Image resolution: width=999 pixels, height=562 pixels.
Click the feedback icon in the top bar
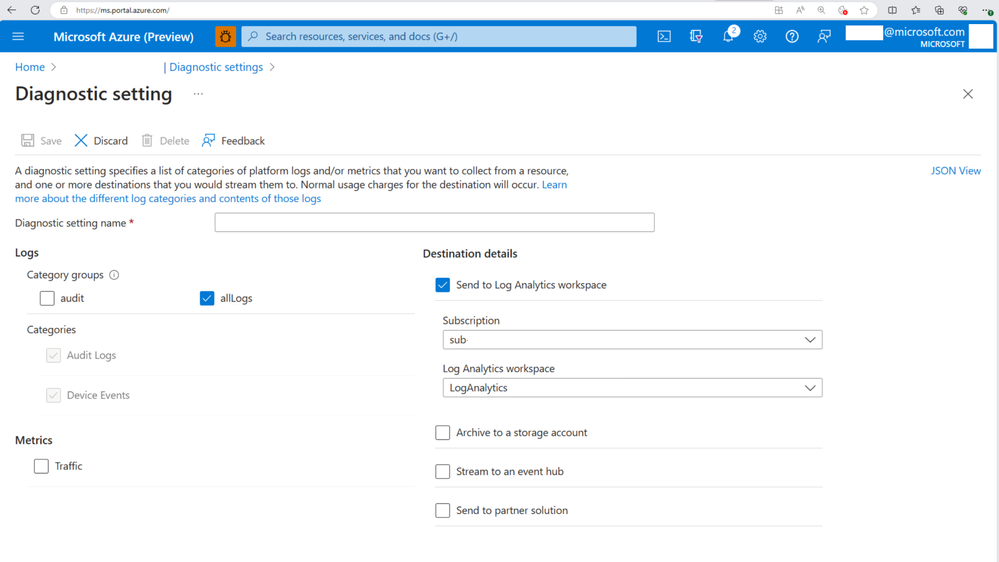tap(824, 36)
